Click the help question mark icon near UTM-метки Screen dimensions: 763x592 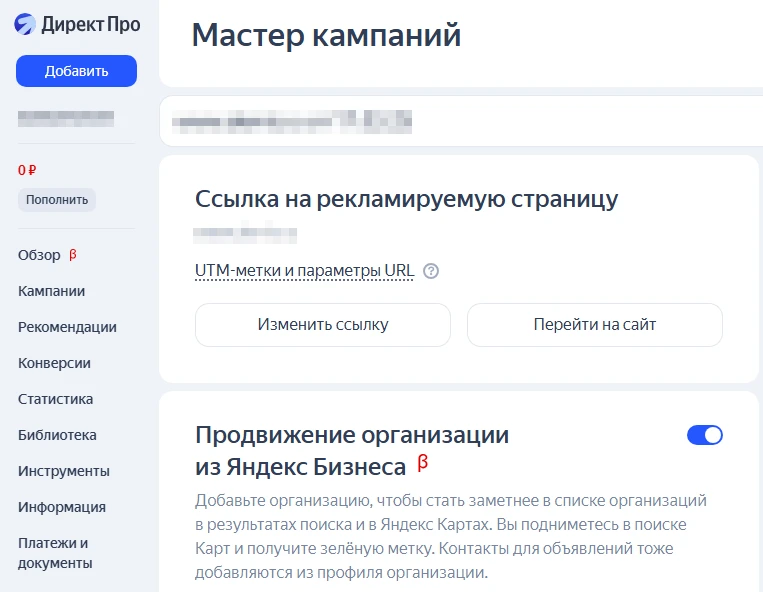click(x=431, y=271)
